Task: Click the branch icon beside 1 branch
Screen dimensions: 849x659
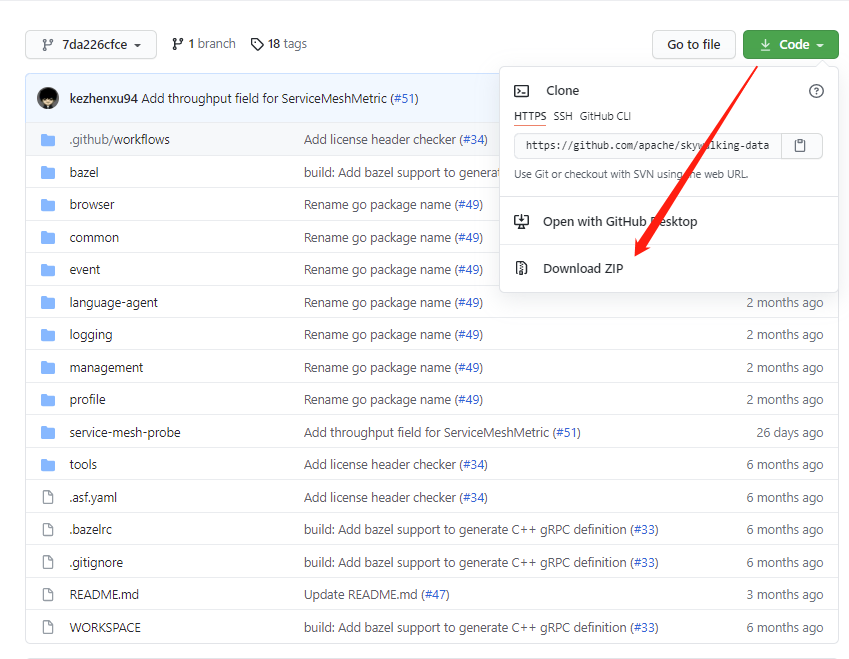Action: coord(177,44)
